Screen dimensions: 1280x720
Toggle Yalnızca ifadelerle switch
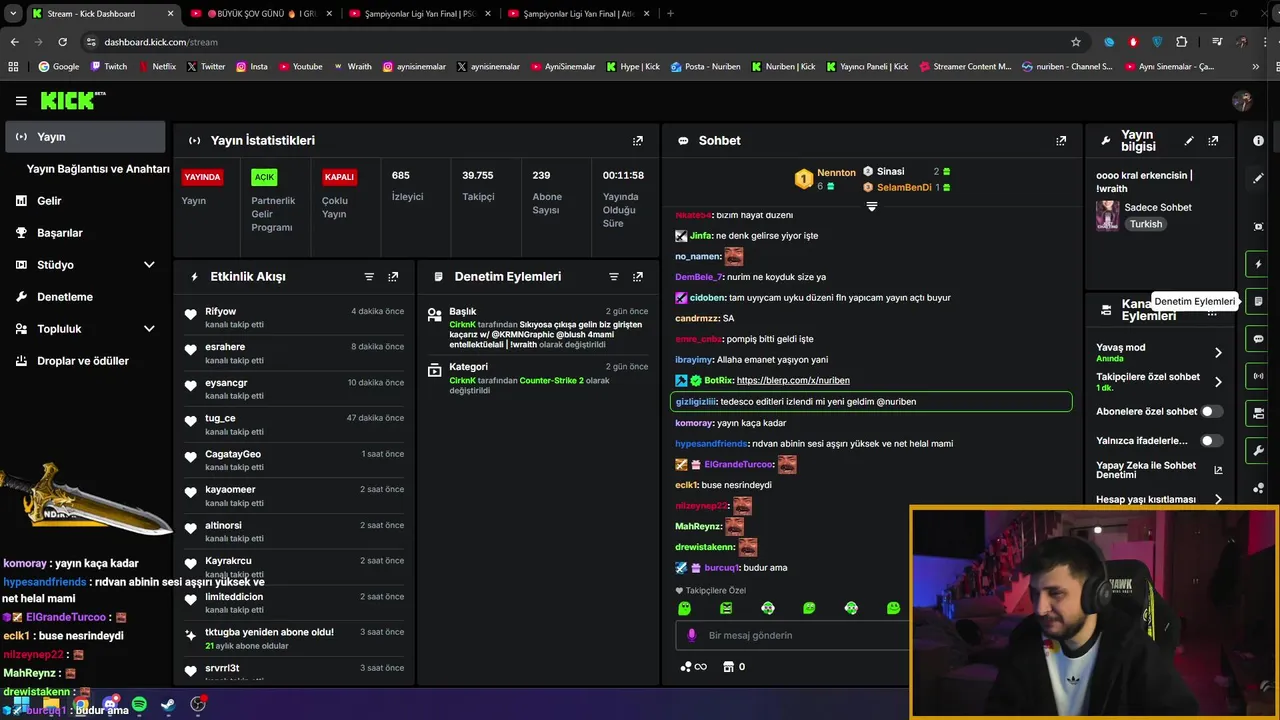1211,440
